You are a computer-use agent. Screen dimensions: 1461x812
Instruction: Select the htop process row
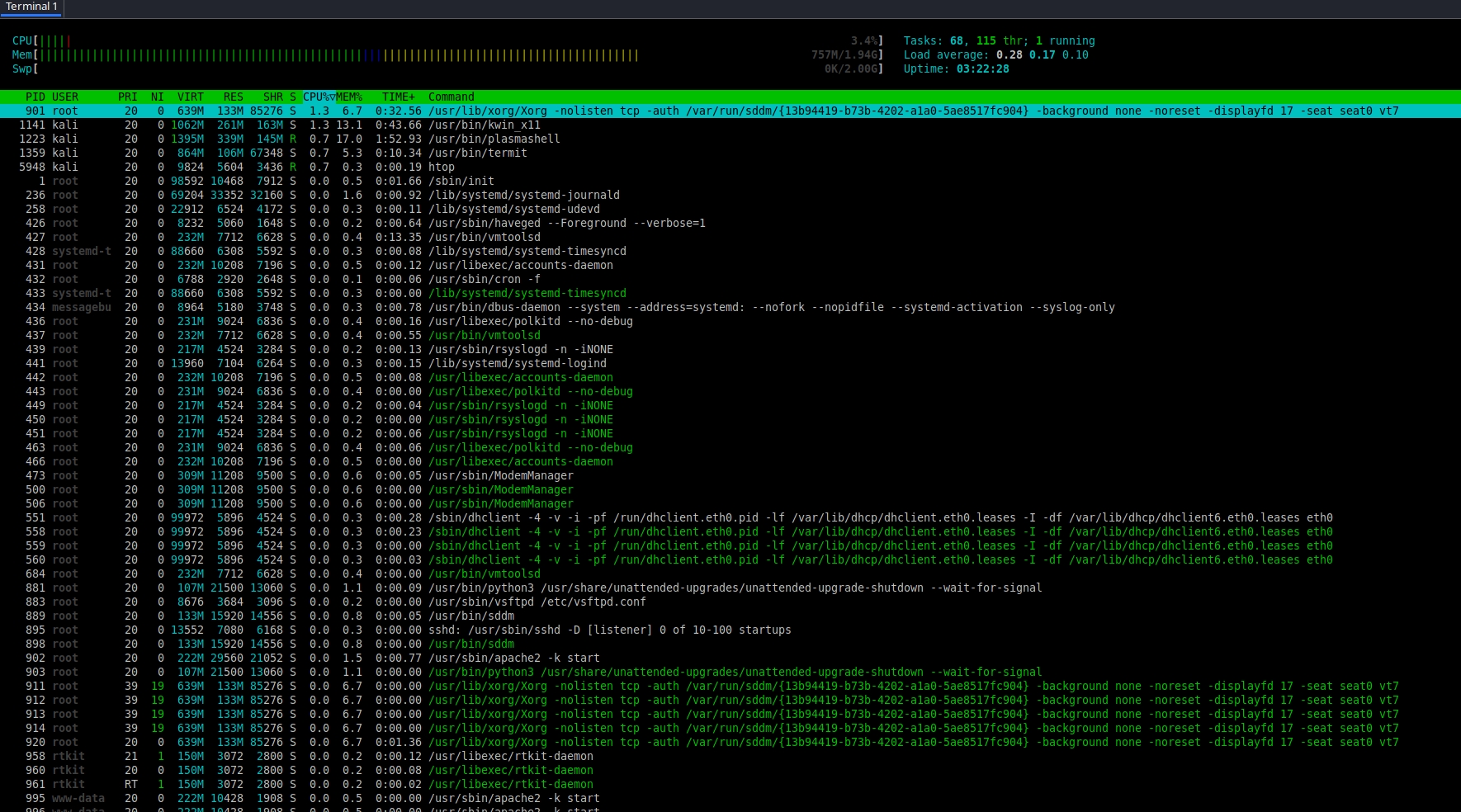tap(441, 167)
